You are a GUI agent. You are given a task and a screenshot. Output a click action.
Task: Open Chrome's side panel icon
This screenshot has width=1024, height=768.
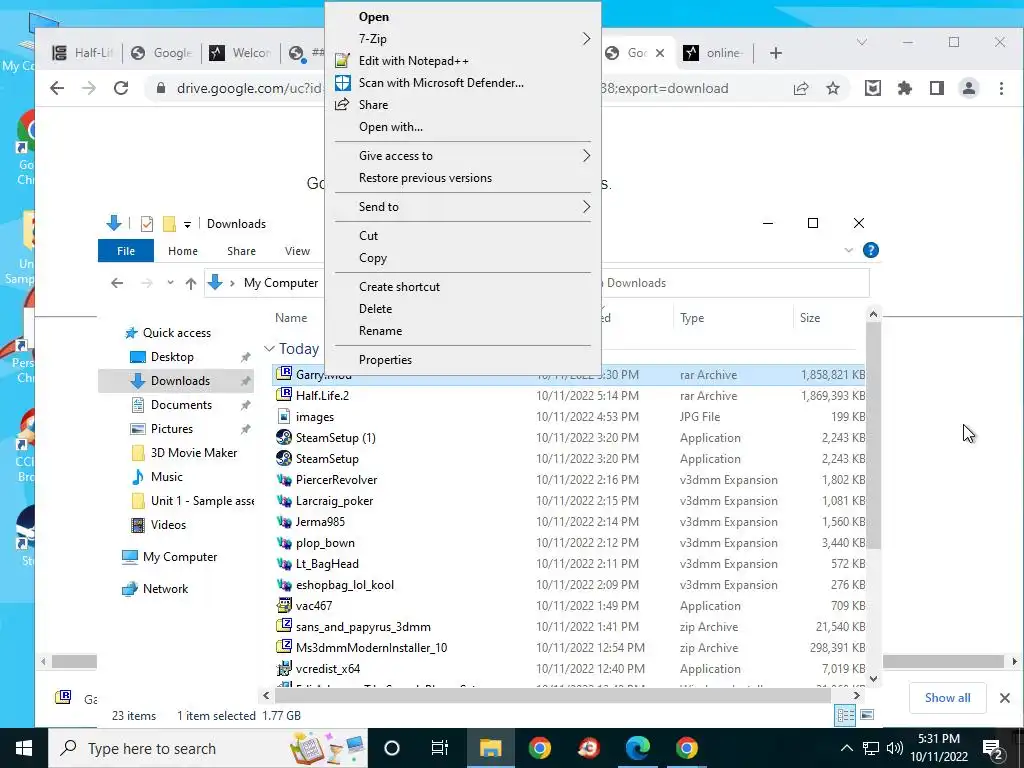point(936,88)
